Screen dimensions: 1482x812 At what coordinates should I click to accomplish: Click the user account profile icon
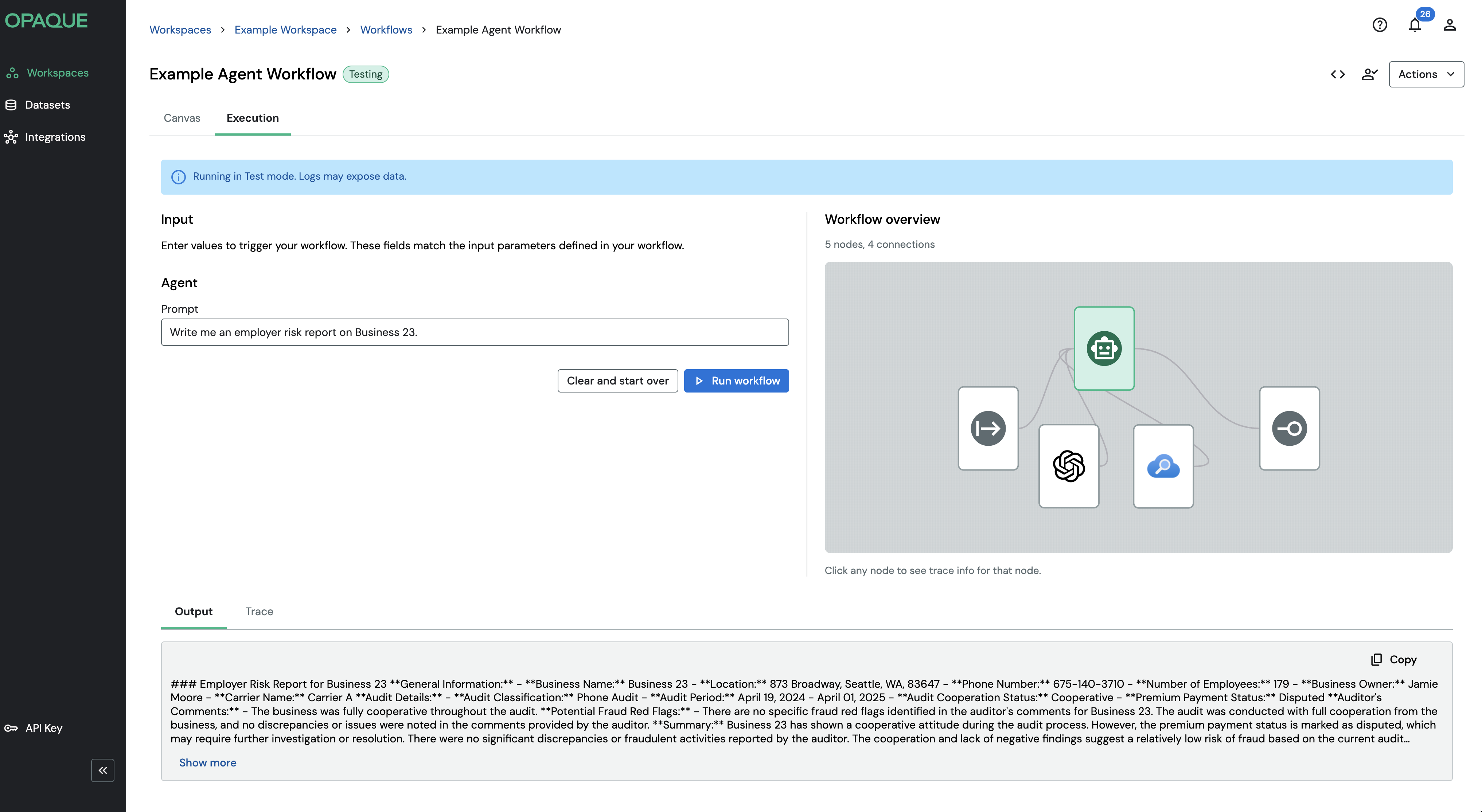1449,25
